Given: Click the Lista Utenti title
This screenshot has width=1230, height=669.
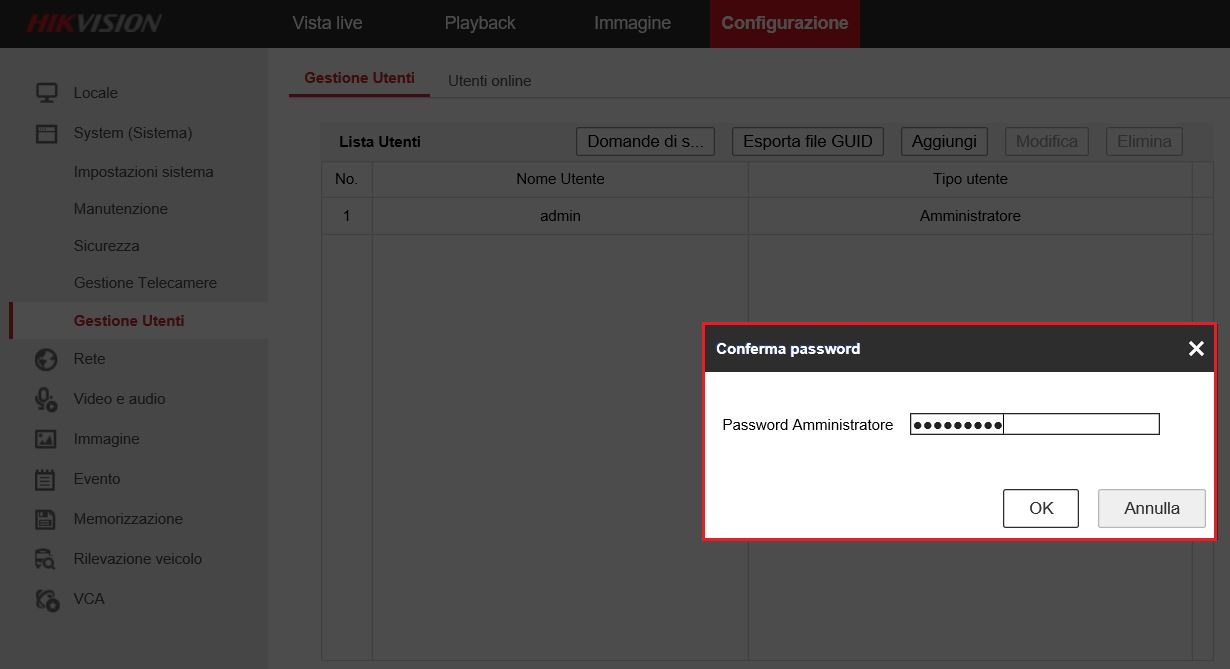Looking at the screenshot, I should pyautogui.click(x=380, y=142).
